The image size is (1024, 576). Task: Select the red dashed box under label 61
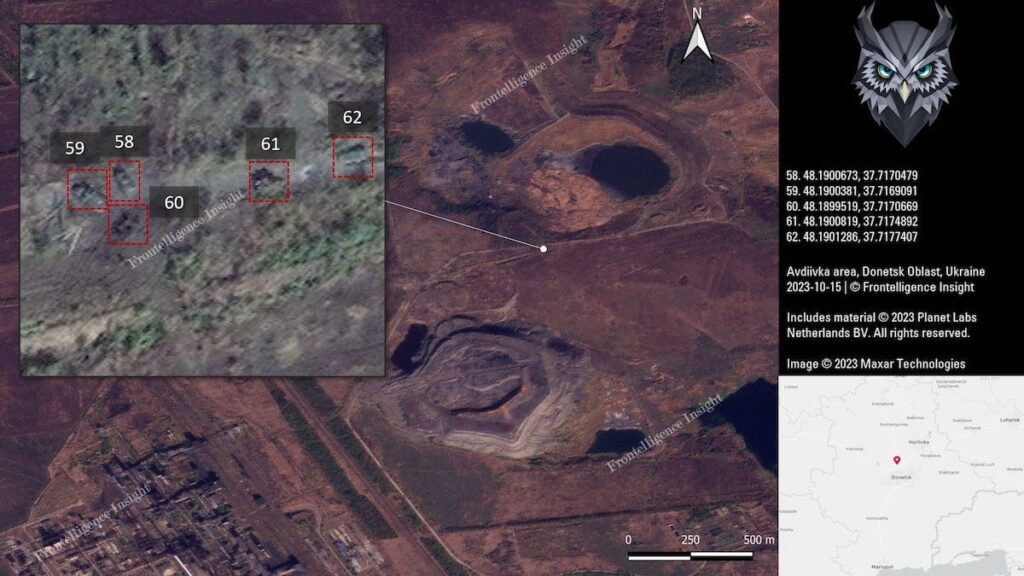(x=268, y=181)
